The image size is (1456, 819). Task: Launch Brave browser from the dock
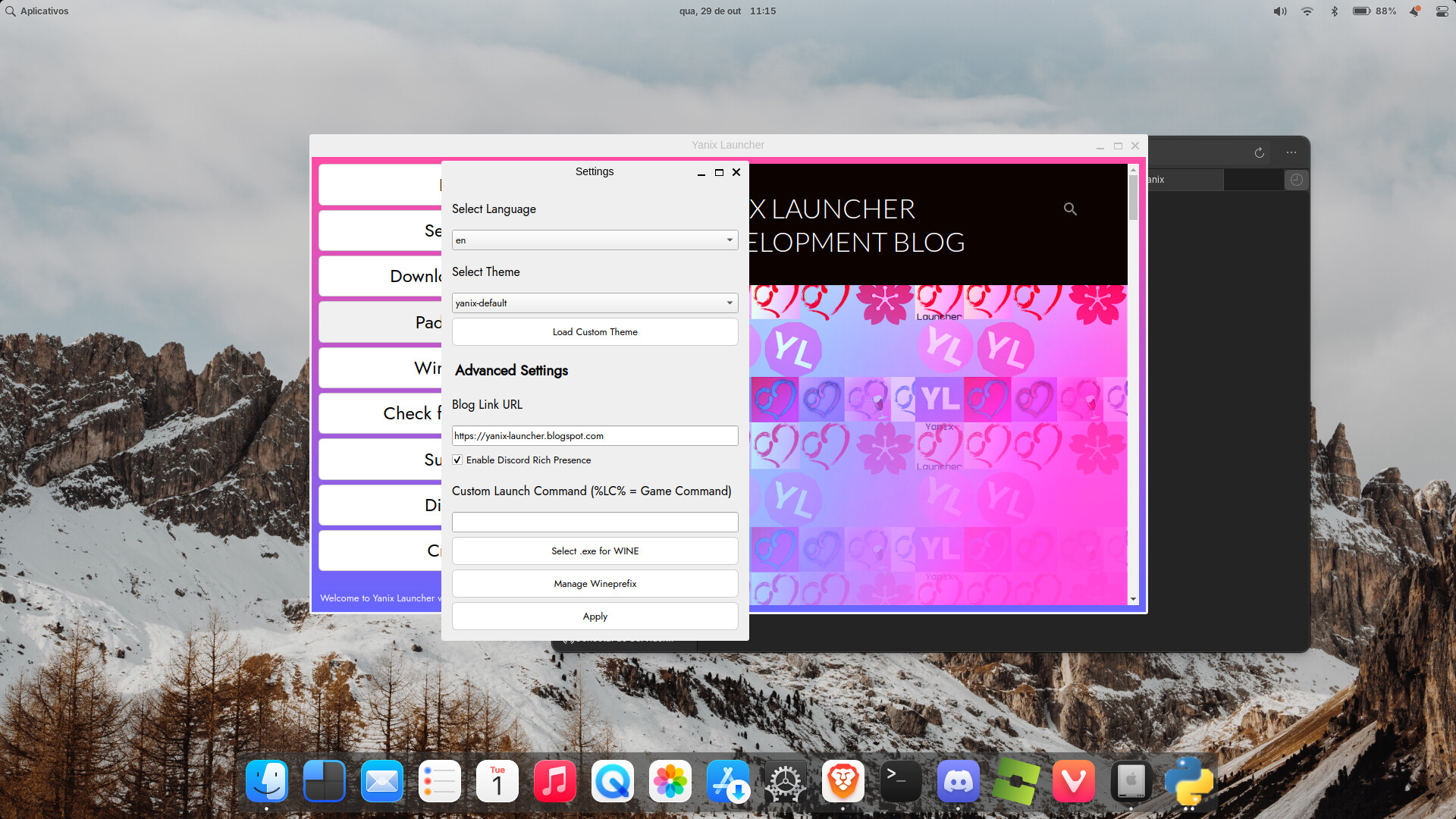point(843,781)
